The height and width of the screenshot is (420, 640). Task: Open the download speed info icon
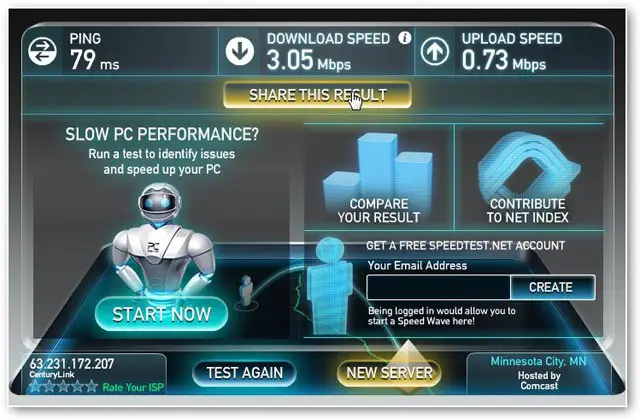pyautogui.click(x=405, y=38)
